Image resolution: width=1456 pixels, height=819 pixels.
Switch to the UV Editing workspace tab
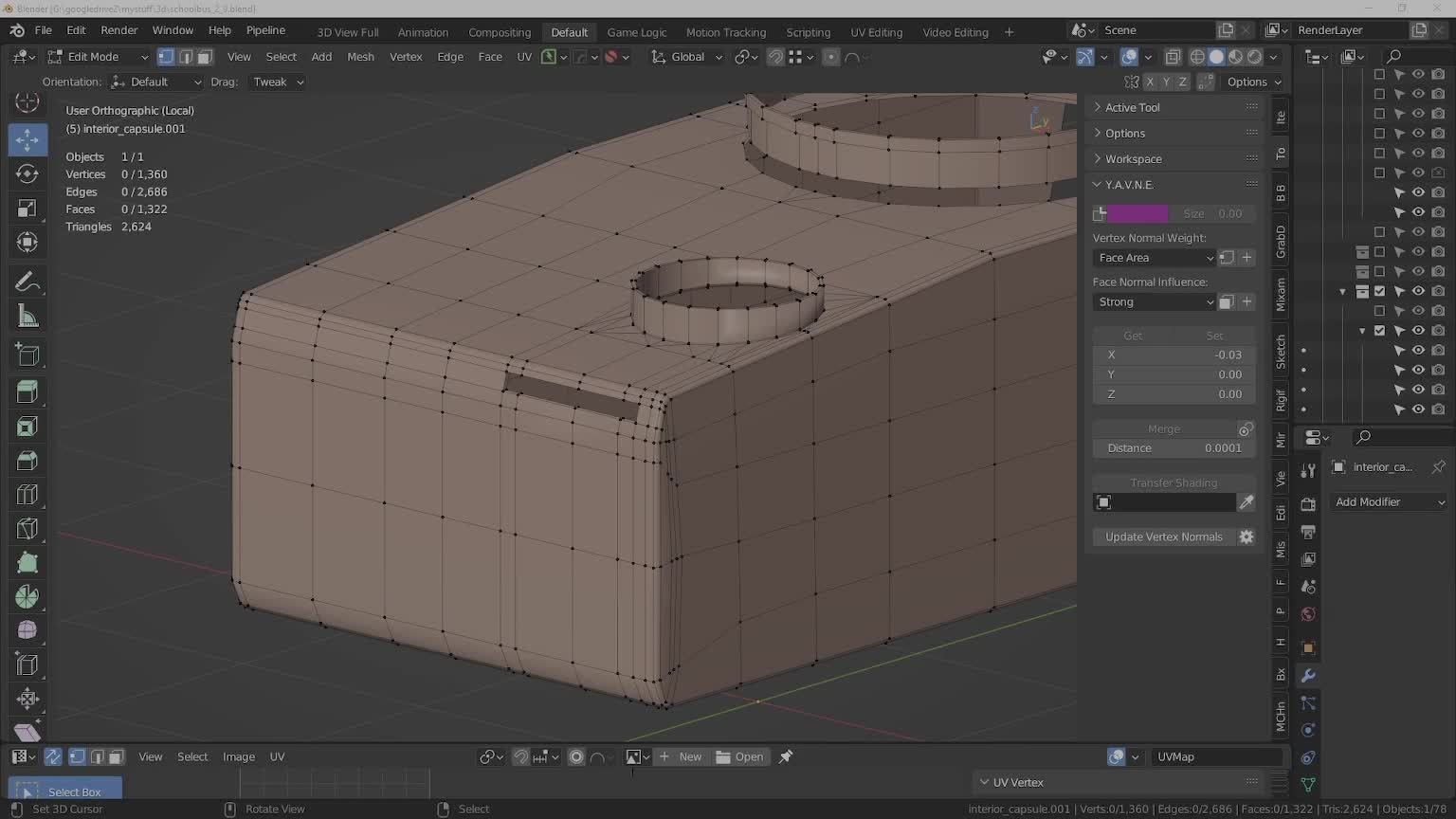(876, 32)
